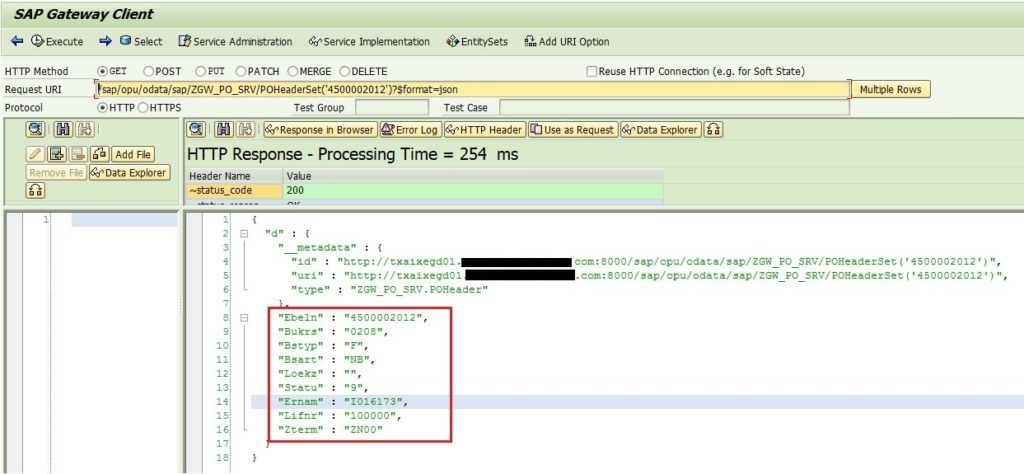Click the Add File button

[x=133, y=154]
